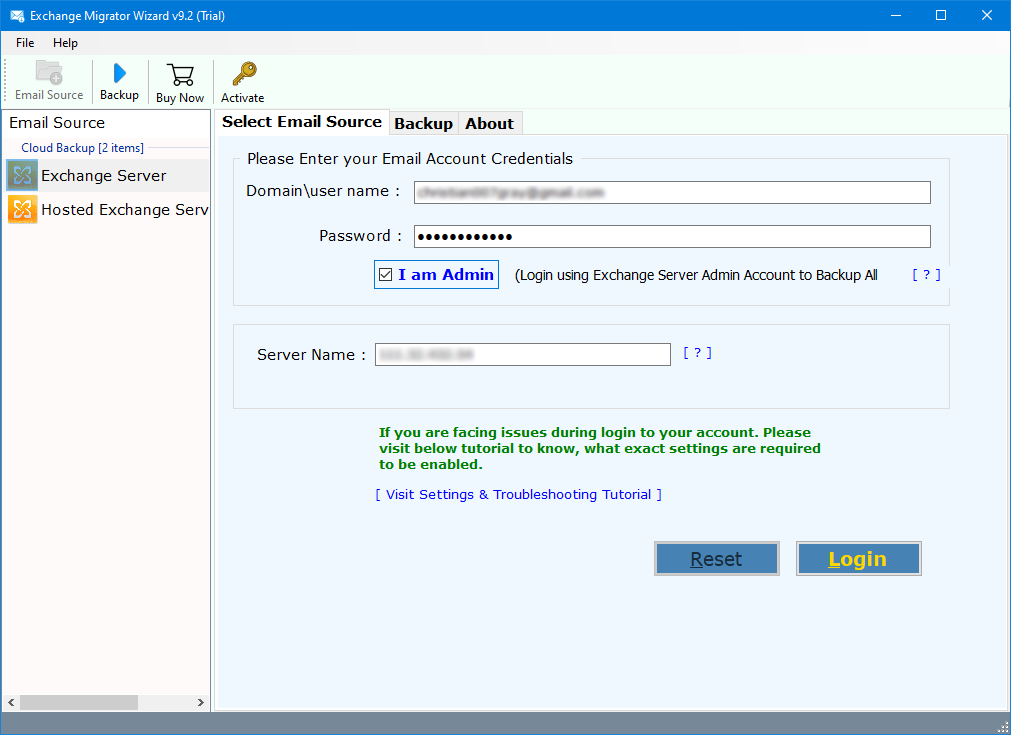Switch to Select Email Source tab

tap(302, 122)
